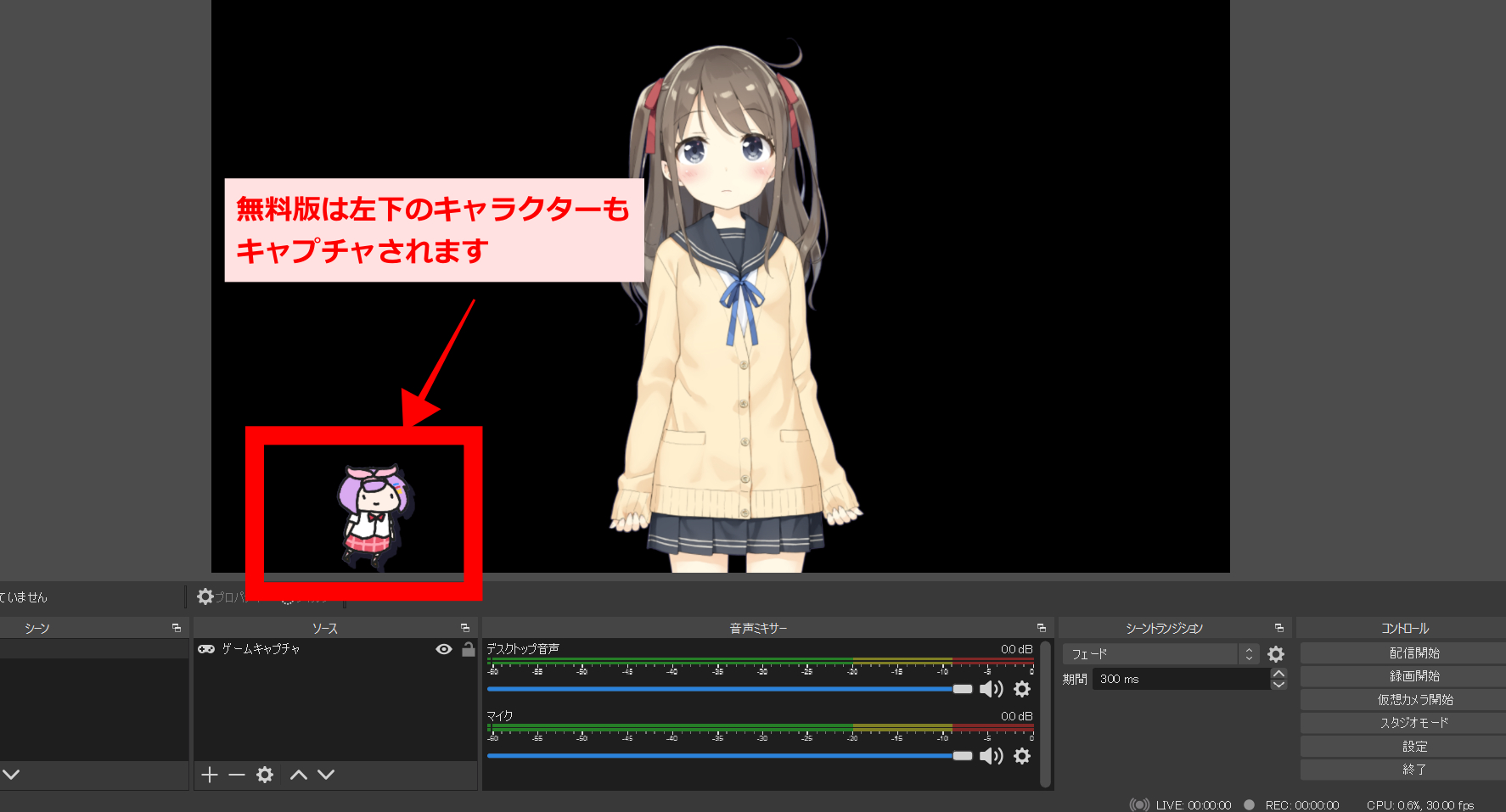Enable スタジオモード
Image resolution: width=1506 pixels, height=812 pixels.
click(x=1415, y=722)
